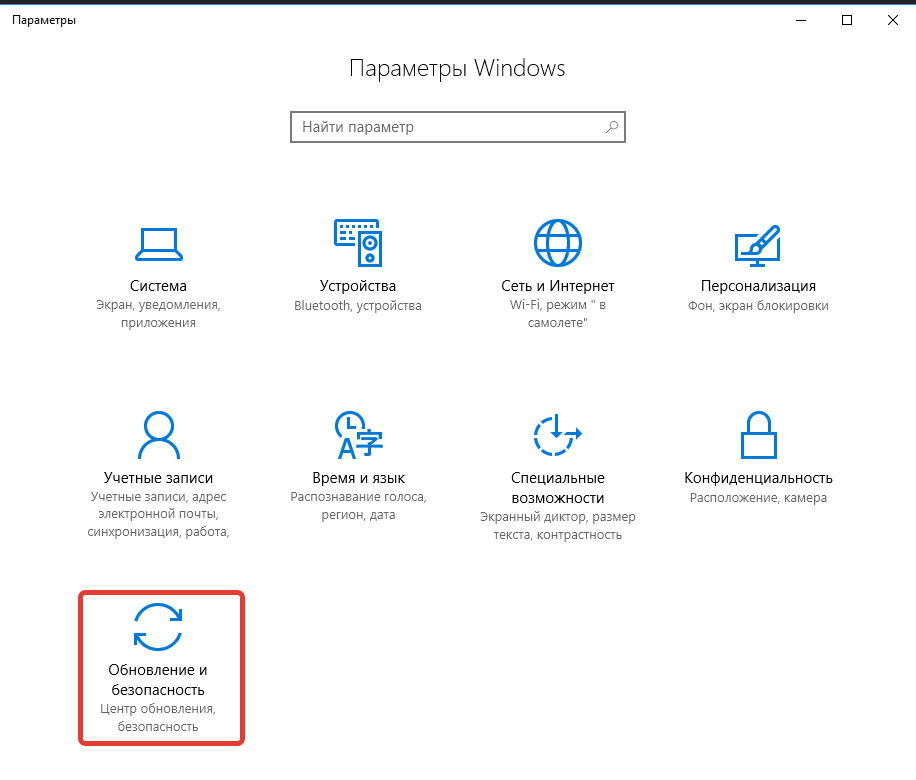916x780 pixels.
Task: Select the Сеть и Интернет title
Action: [557, 286]
